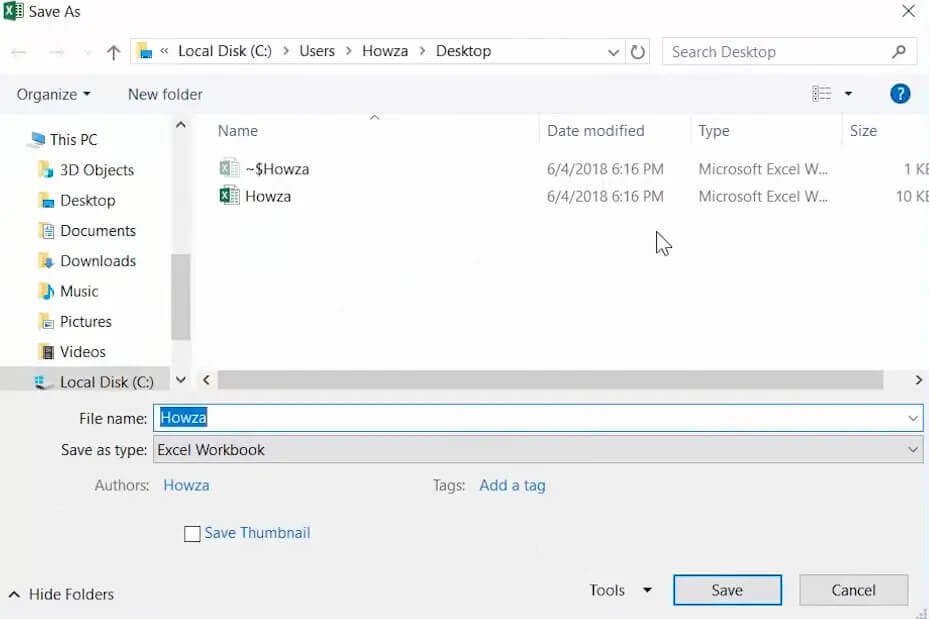Open the Tools dropdown menu

[x=620, y=590]
